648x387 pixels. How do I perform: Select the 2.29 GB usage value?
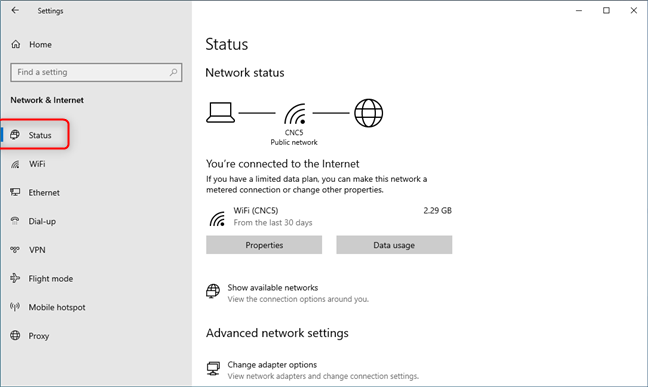click(x=438, y=210)
